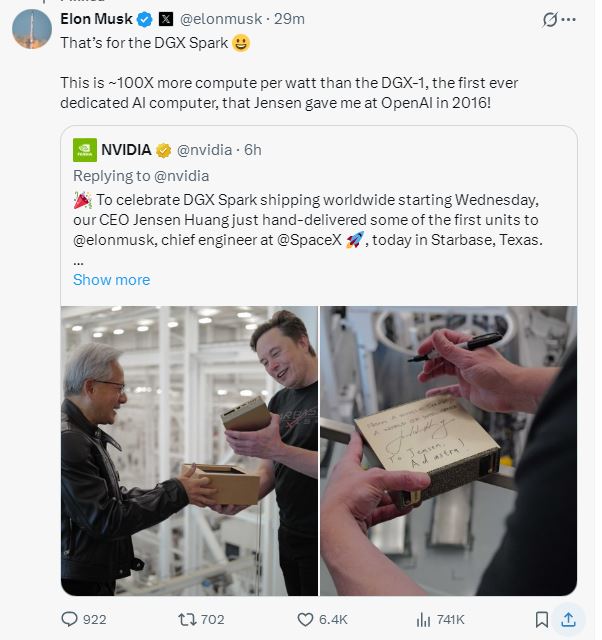This screenshot has height=640, width=602.
Task: Click Elon Musk's blue verified badge
Action: click(144, 19)
